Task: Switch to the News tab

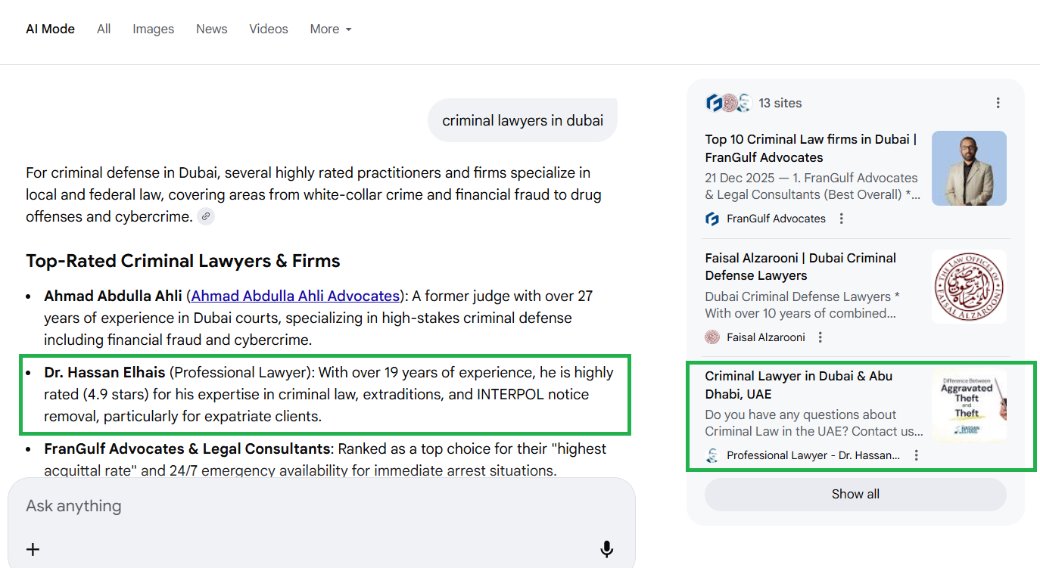Action: pos(212,29)
